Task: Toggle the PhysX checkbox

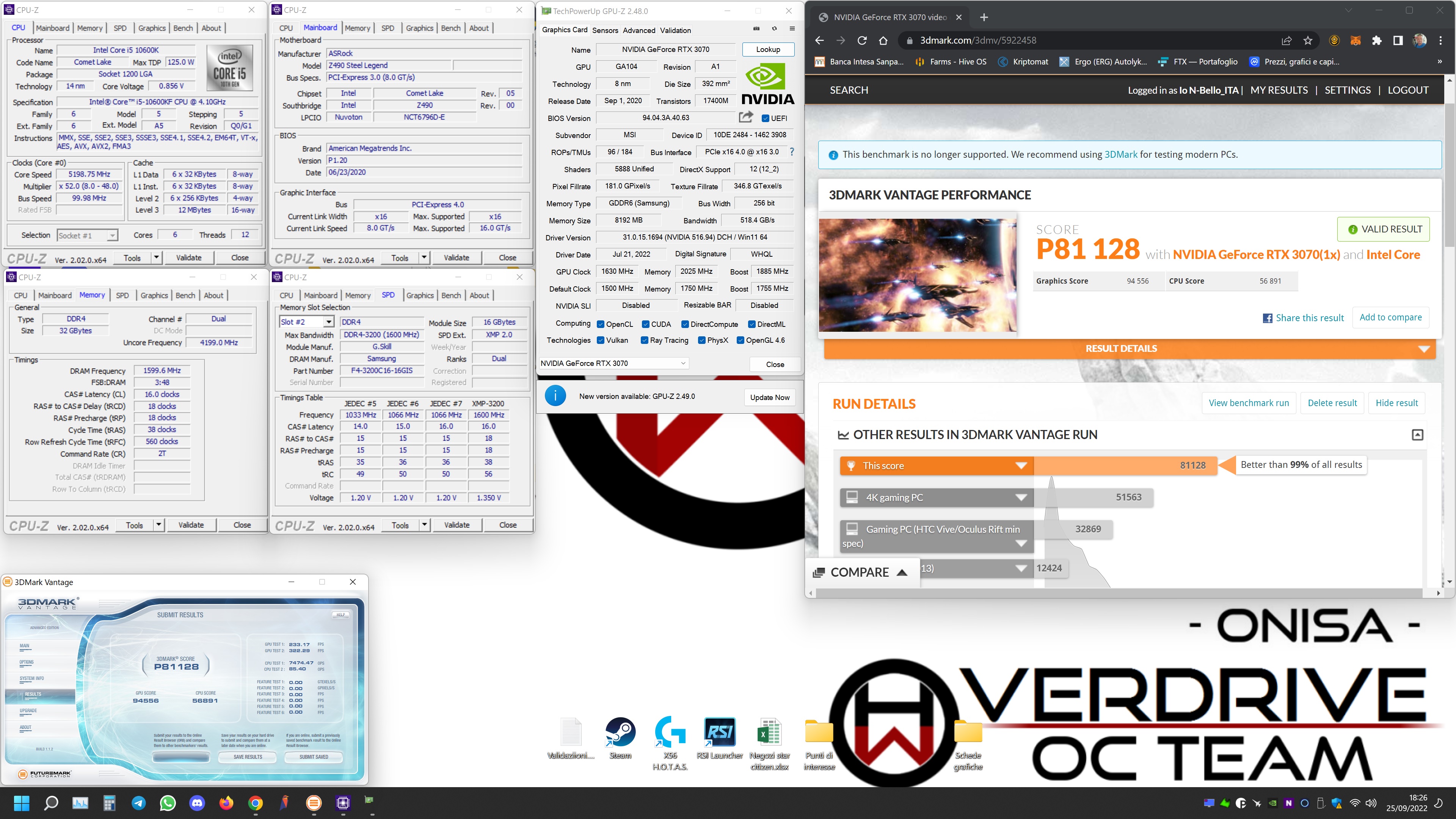Action: tap(702, 340)
